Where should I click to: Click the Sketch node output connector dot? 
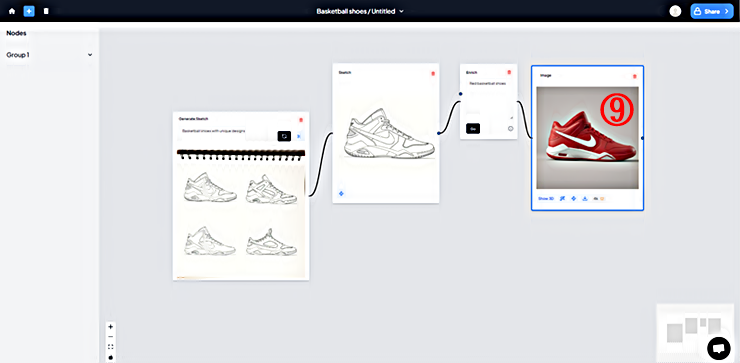(x=439, y=134)
